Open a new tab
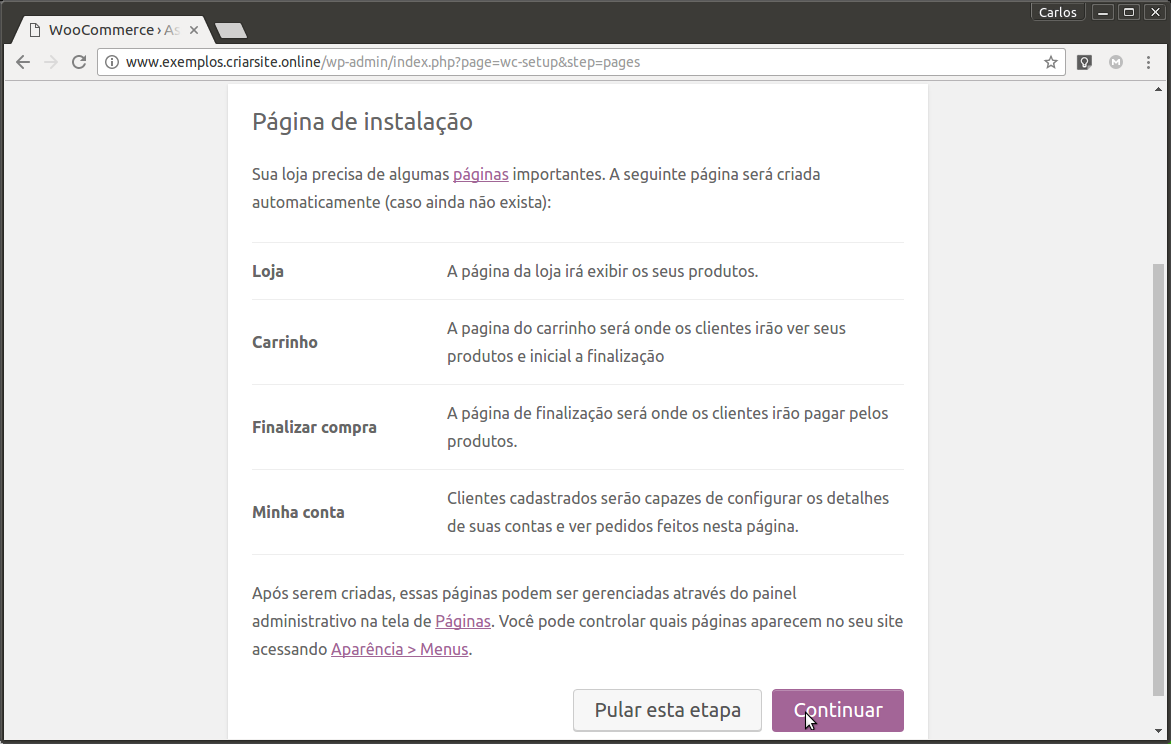 point(231,31)
